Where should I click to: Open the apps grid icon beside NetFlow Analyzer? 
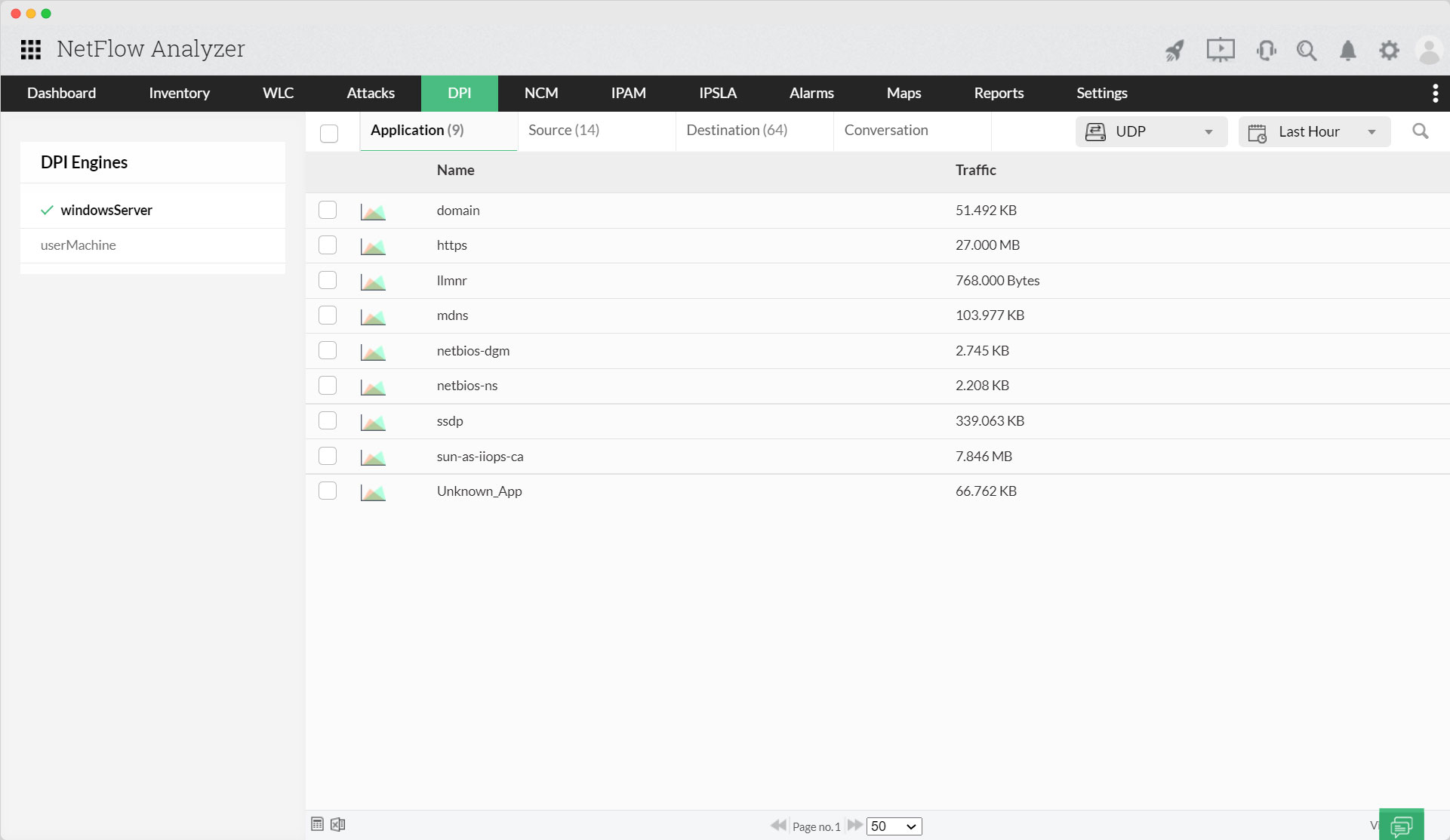click(x=31, y=50)
